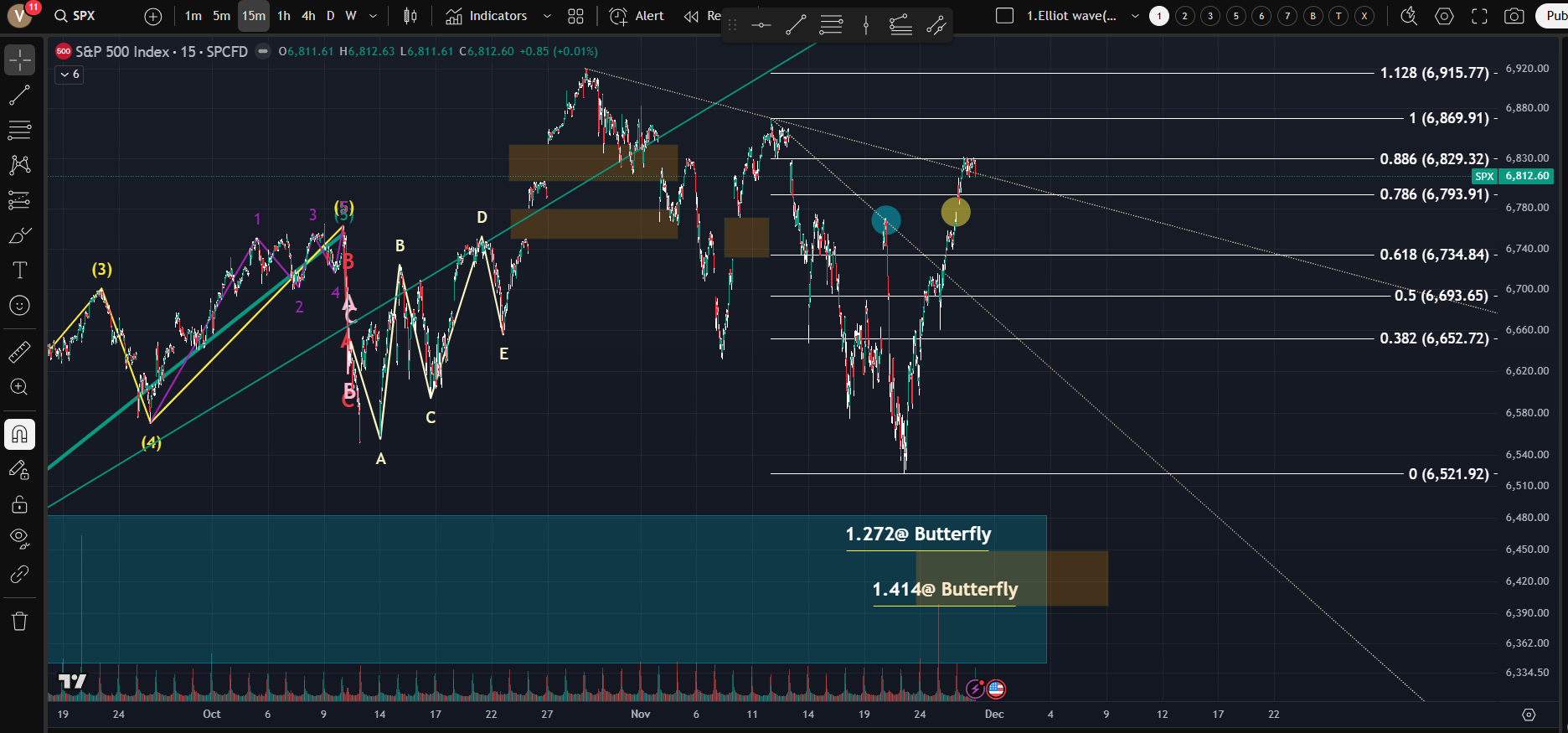Switch to the 1h timeframe

284,16
